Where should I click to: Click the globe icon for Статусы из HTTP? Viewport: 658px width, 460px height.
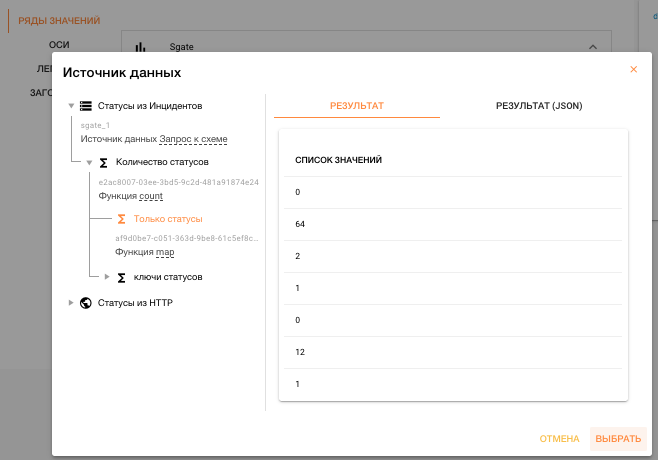[86, 303]
